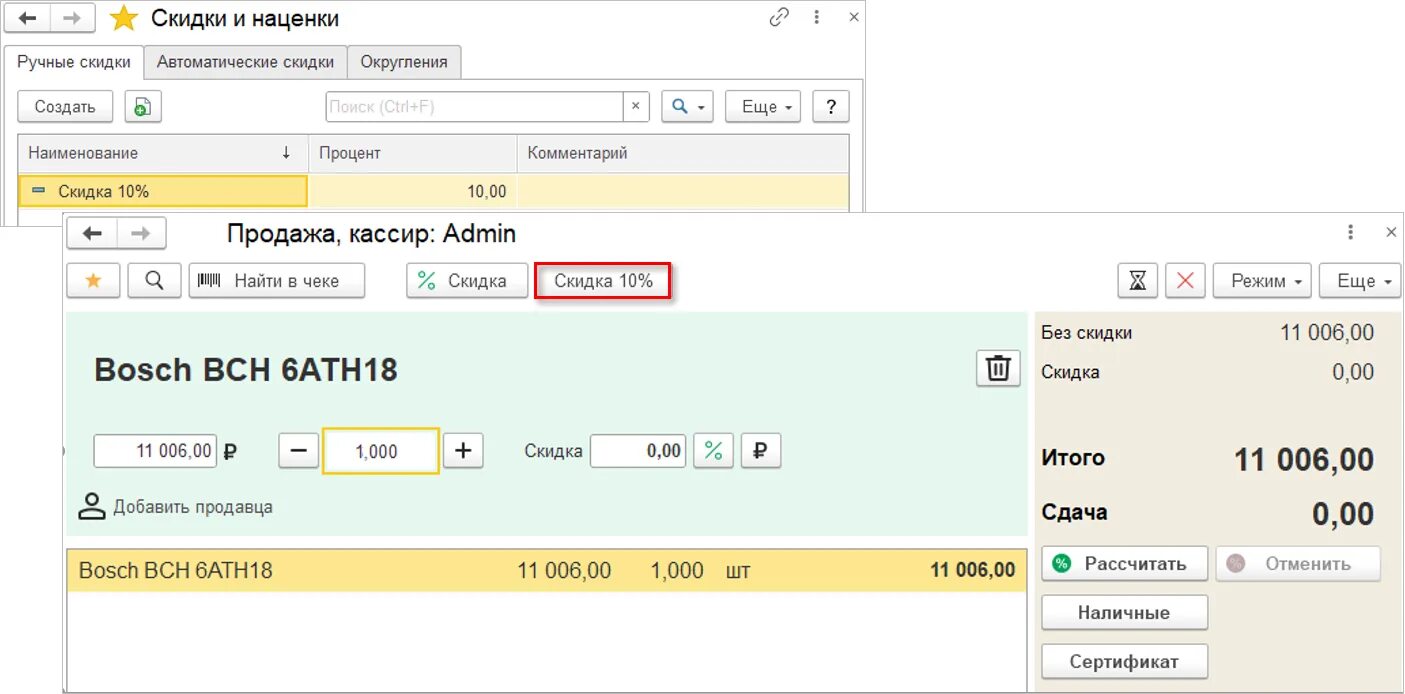Viewport: 1405px width, 694px height.
Task: Copy link icon in Скидки и наценки header
Action: coord(779,17)
